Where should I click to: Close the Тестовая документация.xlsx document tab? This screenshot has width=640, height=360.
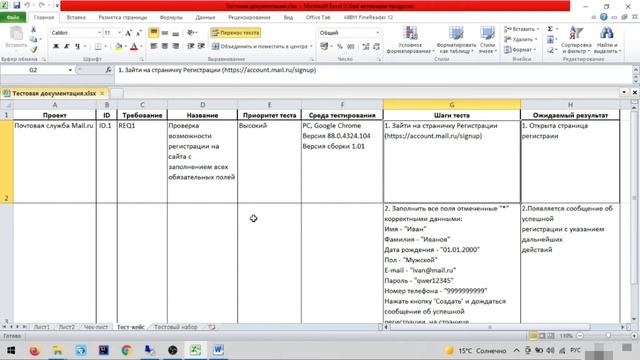point(102,93)
